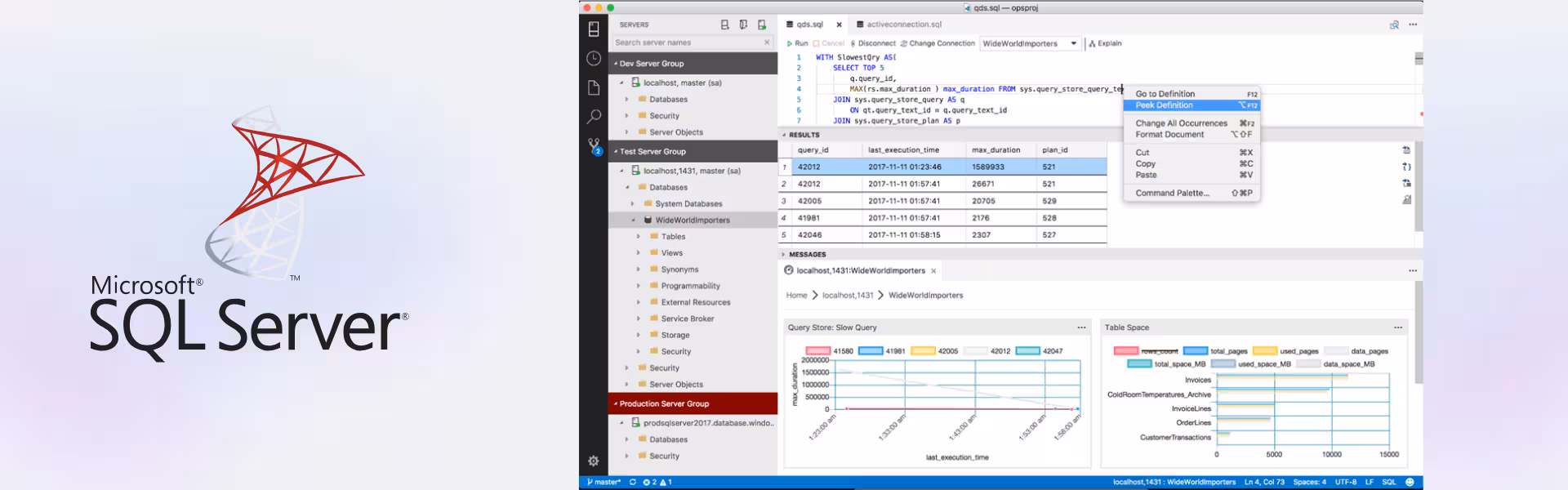Click the sync icon in status bar
1568x490 pixels.
pos(632,482)
